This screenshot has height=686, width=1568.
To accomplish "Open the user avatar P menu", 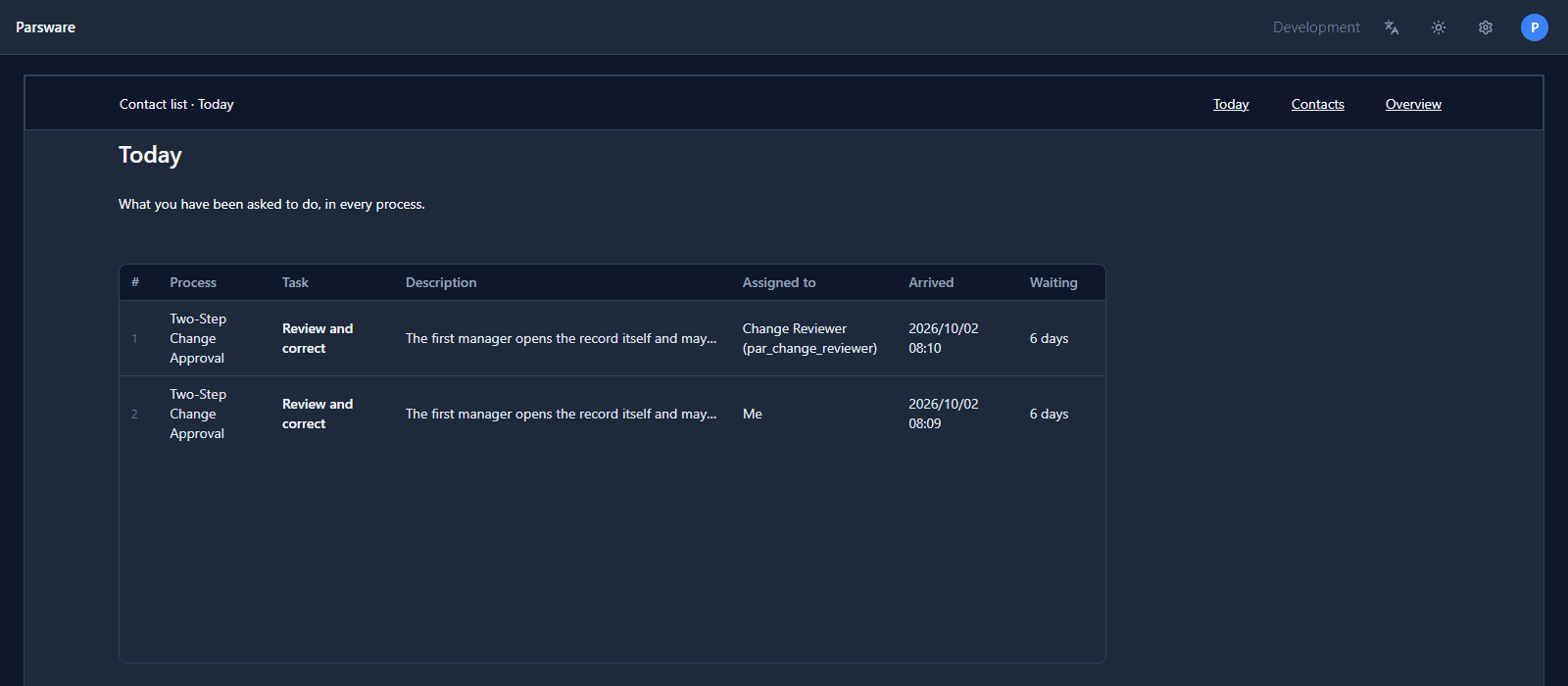I will (x=1535, y=27).
